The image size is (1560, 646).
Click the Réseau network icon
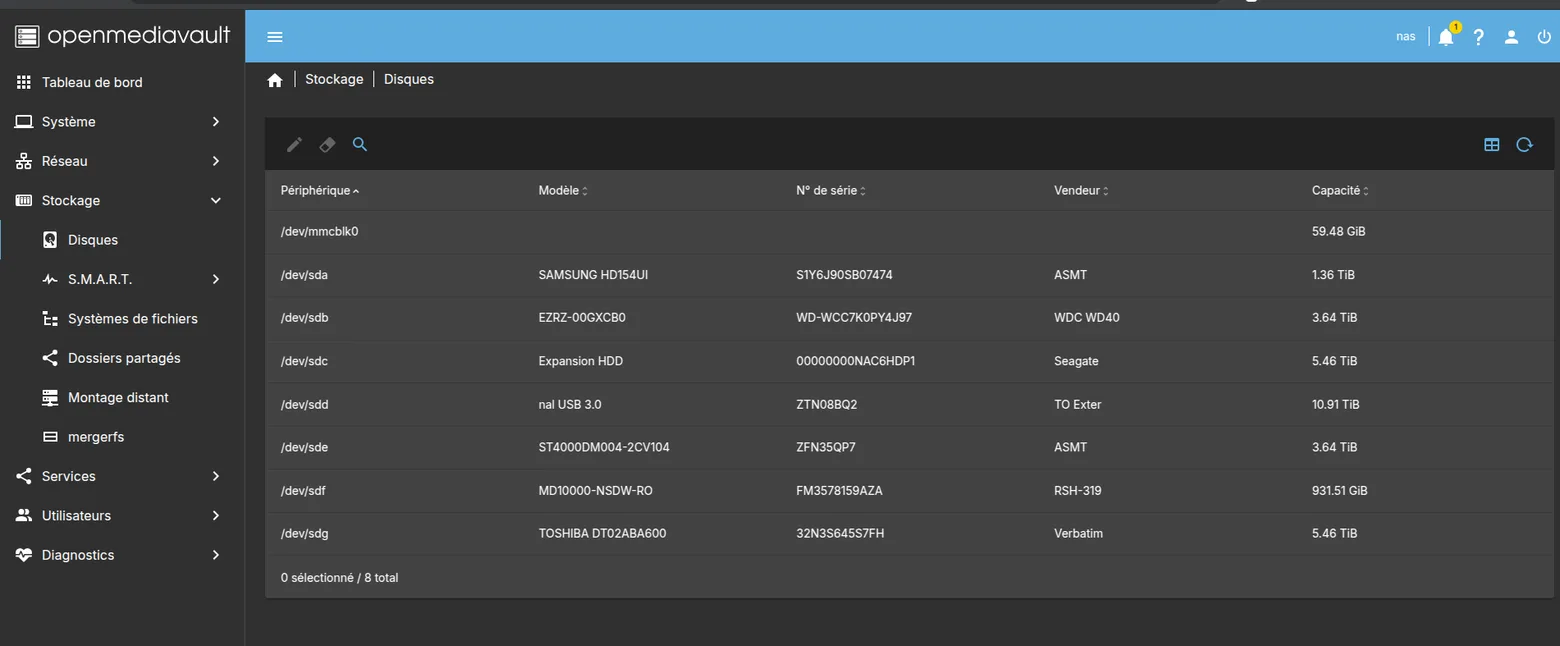pos(24,161)
